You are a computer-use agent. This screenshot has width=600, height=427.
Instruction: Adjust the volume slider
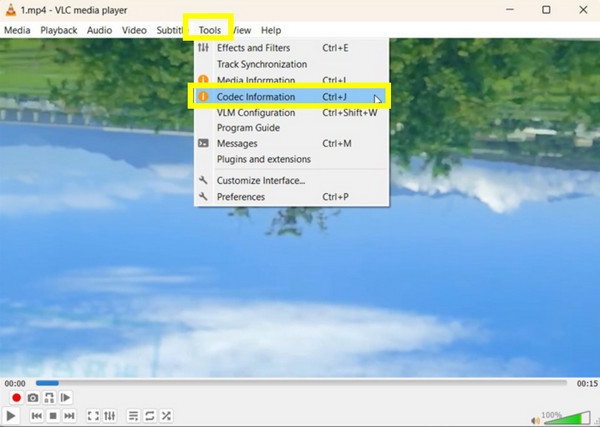pos(567,418)
